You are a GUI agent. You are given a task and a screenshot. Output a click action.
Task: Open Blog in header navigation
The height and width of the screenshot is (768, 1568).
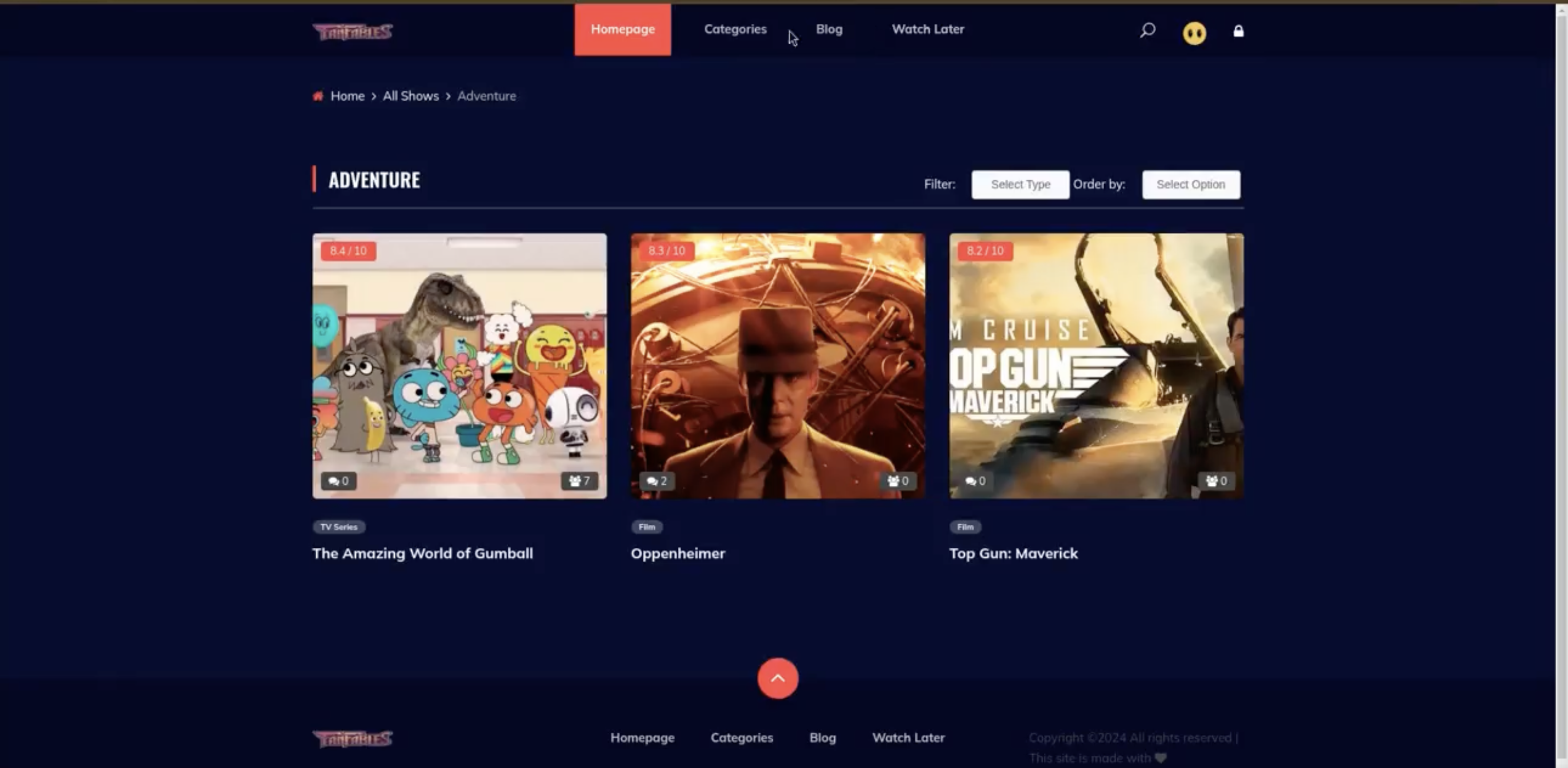point(829,29)
